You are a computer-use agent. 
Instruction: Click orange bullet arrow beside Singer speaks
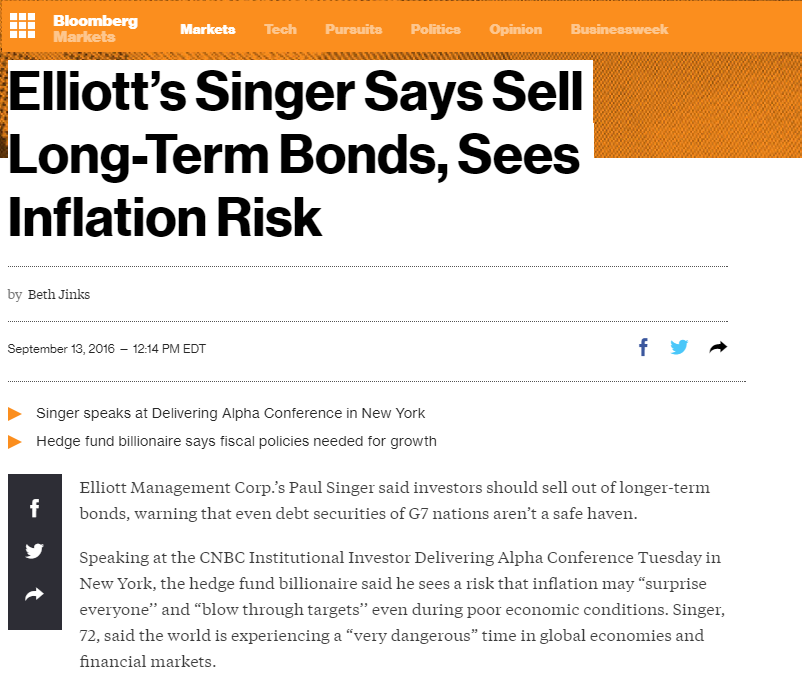(x=15, y=414)
